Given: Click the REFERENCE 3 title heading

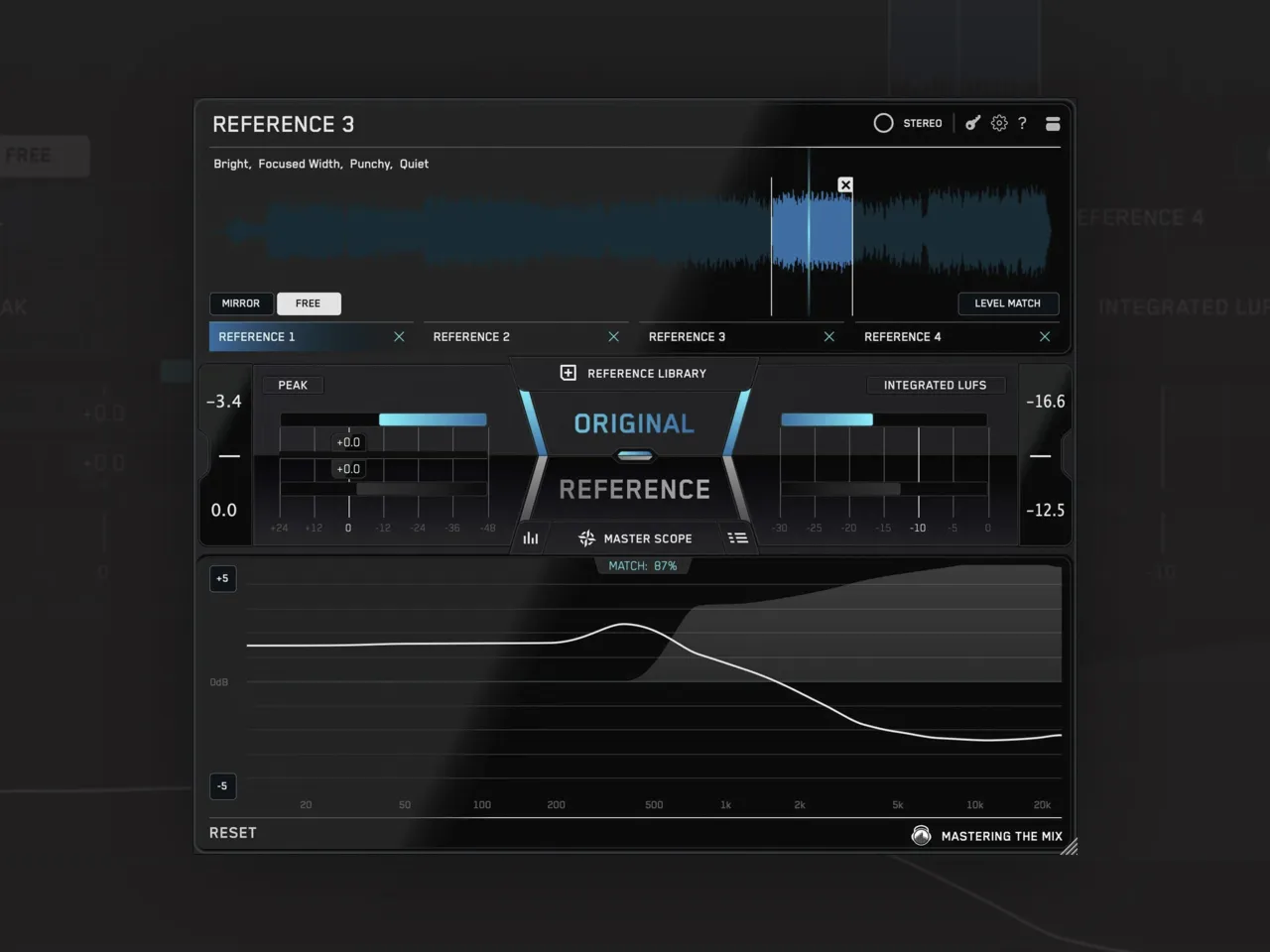Looking at the screenshot, I should tap(284, 124).
